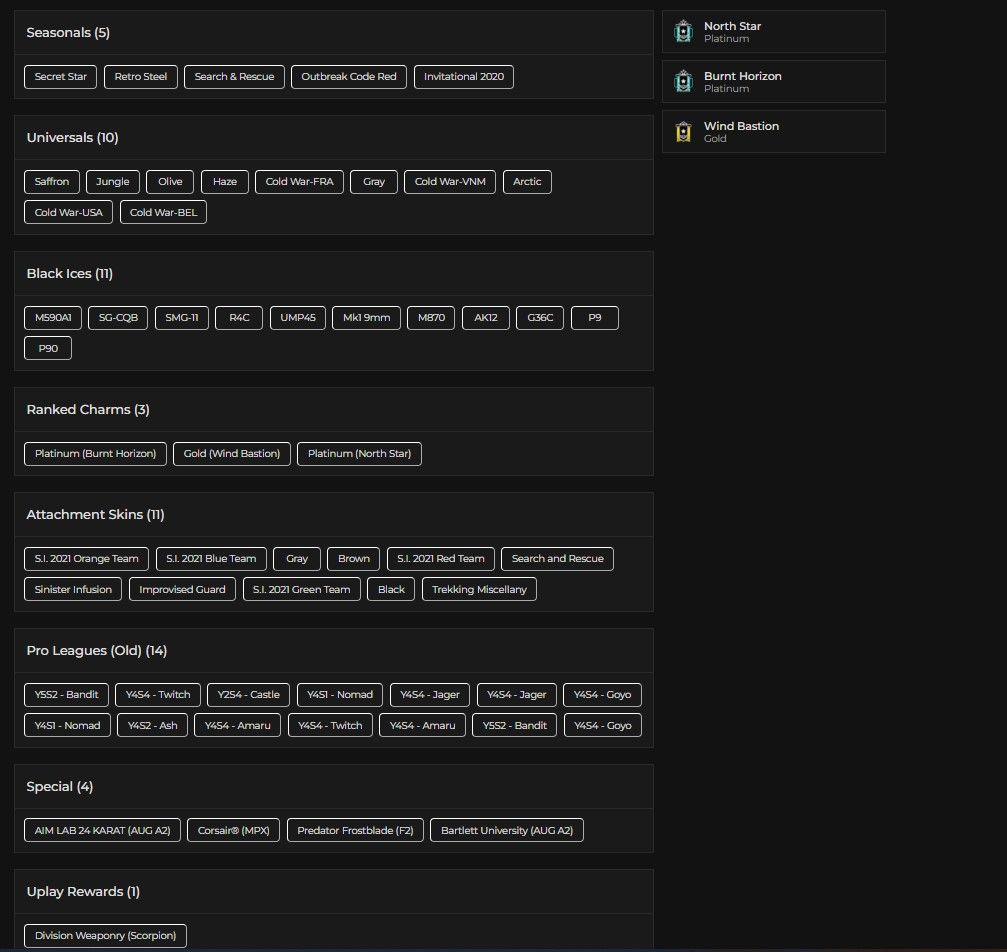Select the Retro Steel seasonal tag

click(x=141, y=76)
